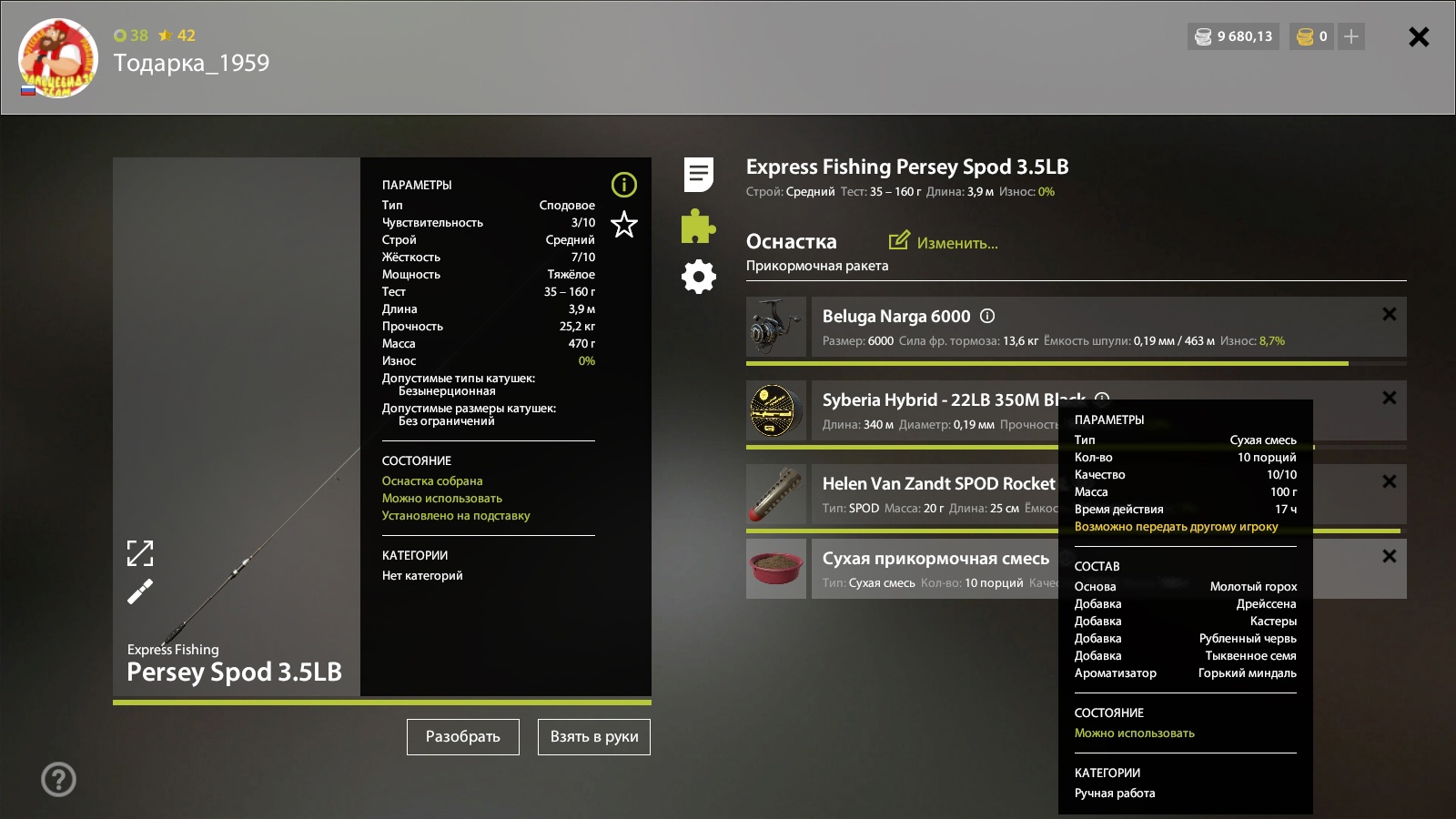Click star rank indicator 42
The width and height of the screenshot is (1456, 819).
pos(177,35)
